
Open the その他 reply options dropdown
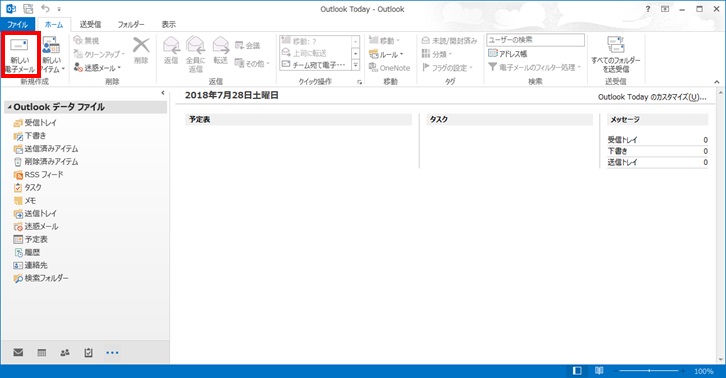coord(252,63)
